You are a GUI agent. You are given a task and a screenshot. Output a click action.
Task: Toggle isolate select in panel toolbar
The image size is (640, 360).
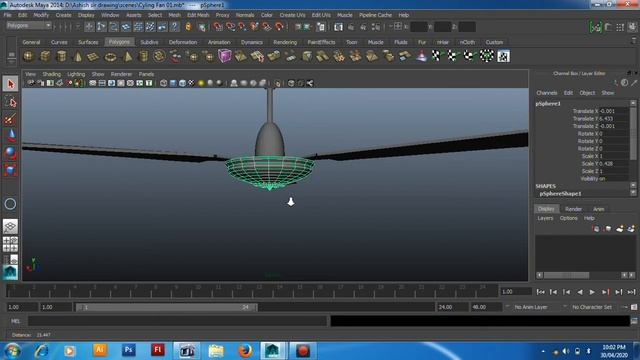click(x=277, y=83)
